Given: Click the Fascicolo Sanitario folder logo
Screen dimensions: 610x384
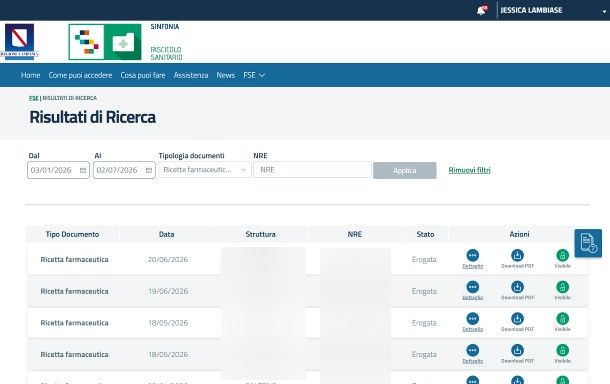Looking at the screenshot, I should pyautogui.click(x=123, y=42).
